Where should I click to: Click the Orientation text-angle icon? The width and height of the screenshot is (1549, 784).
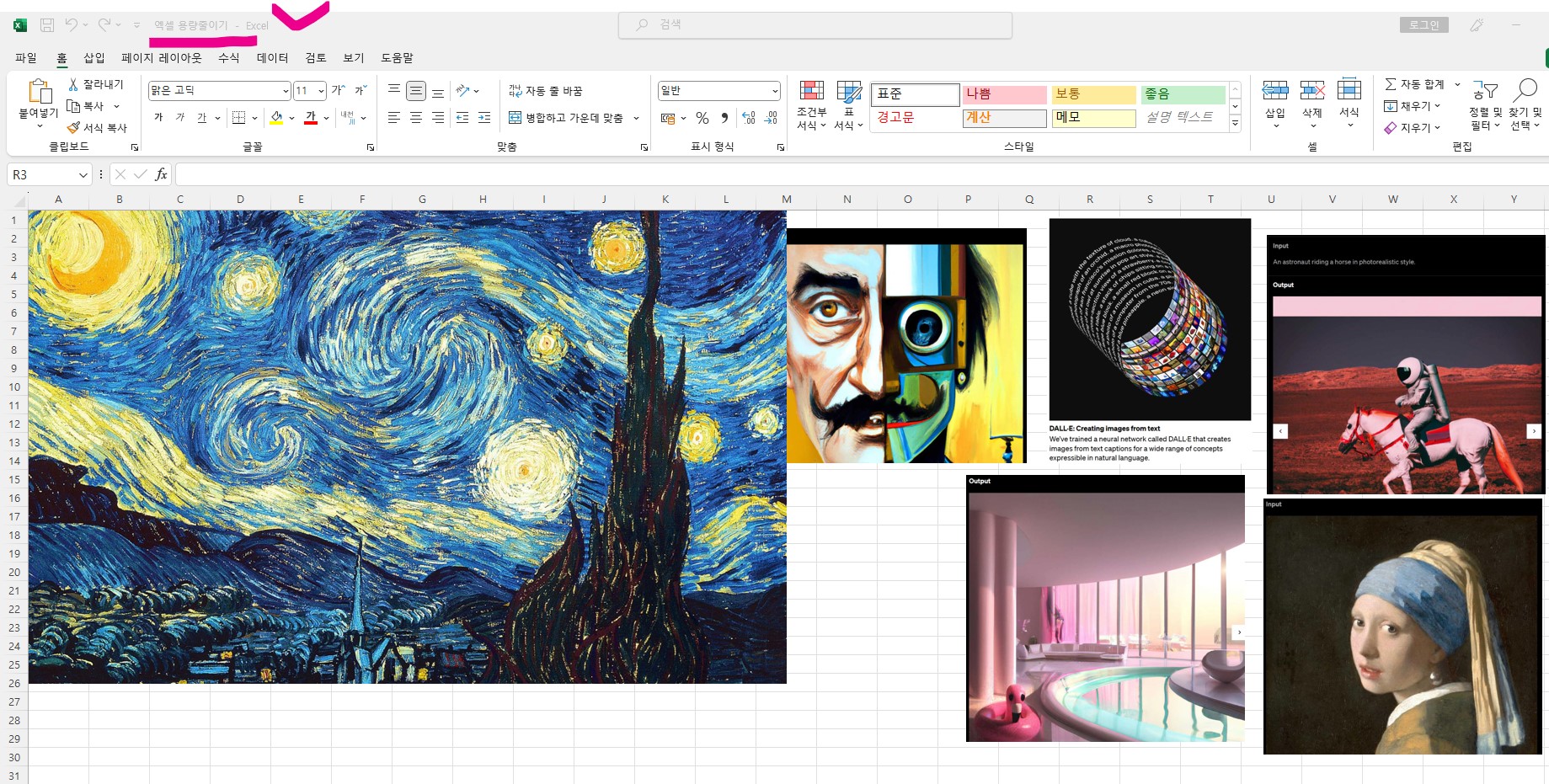pos(462,90)
